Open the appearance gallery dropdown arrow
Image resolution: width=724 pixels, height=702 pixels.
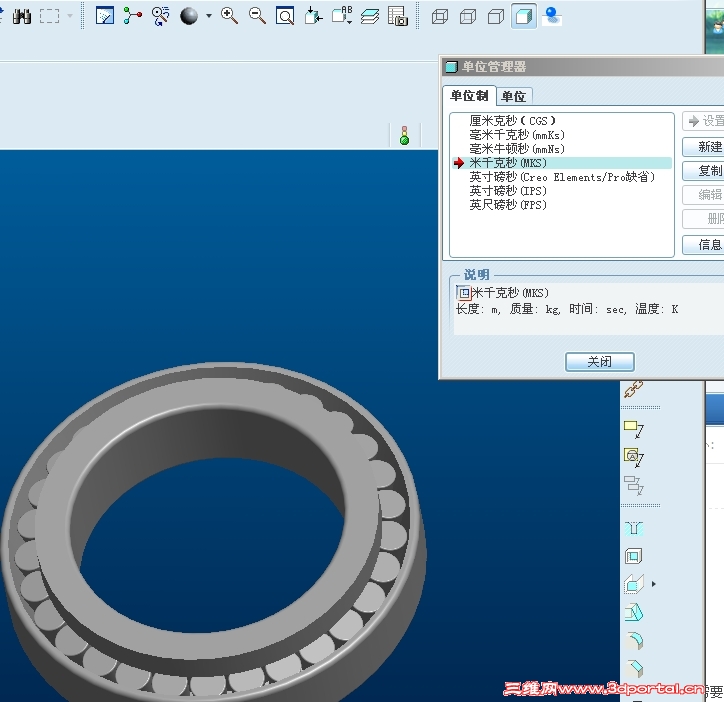209,16
